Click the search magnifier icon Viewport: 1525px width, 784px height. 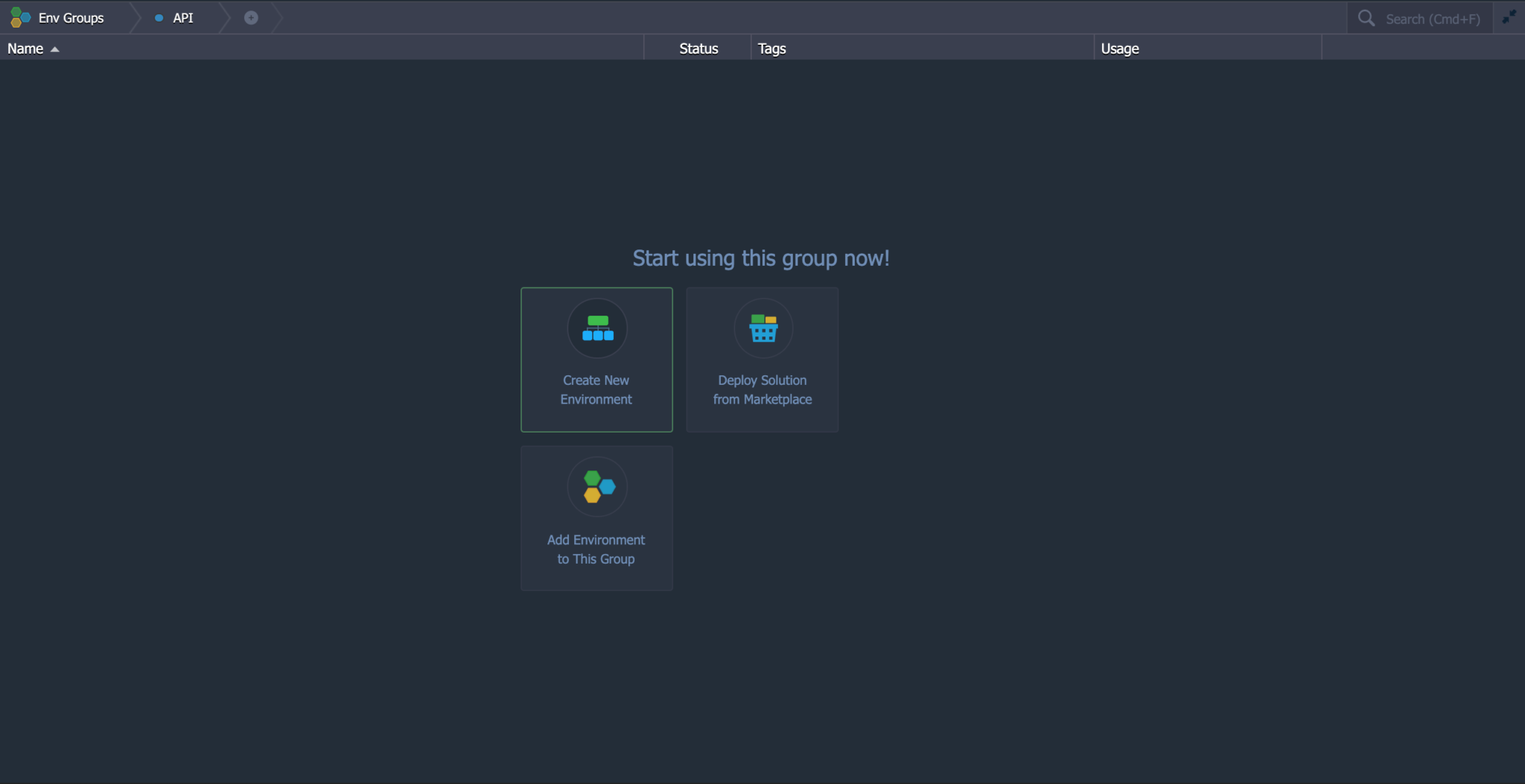(x=1367, y=17)
